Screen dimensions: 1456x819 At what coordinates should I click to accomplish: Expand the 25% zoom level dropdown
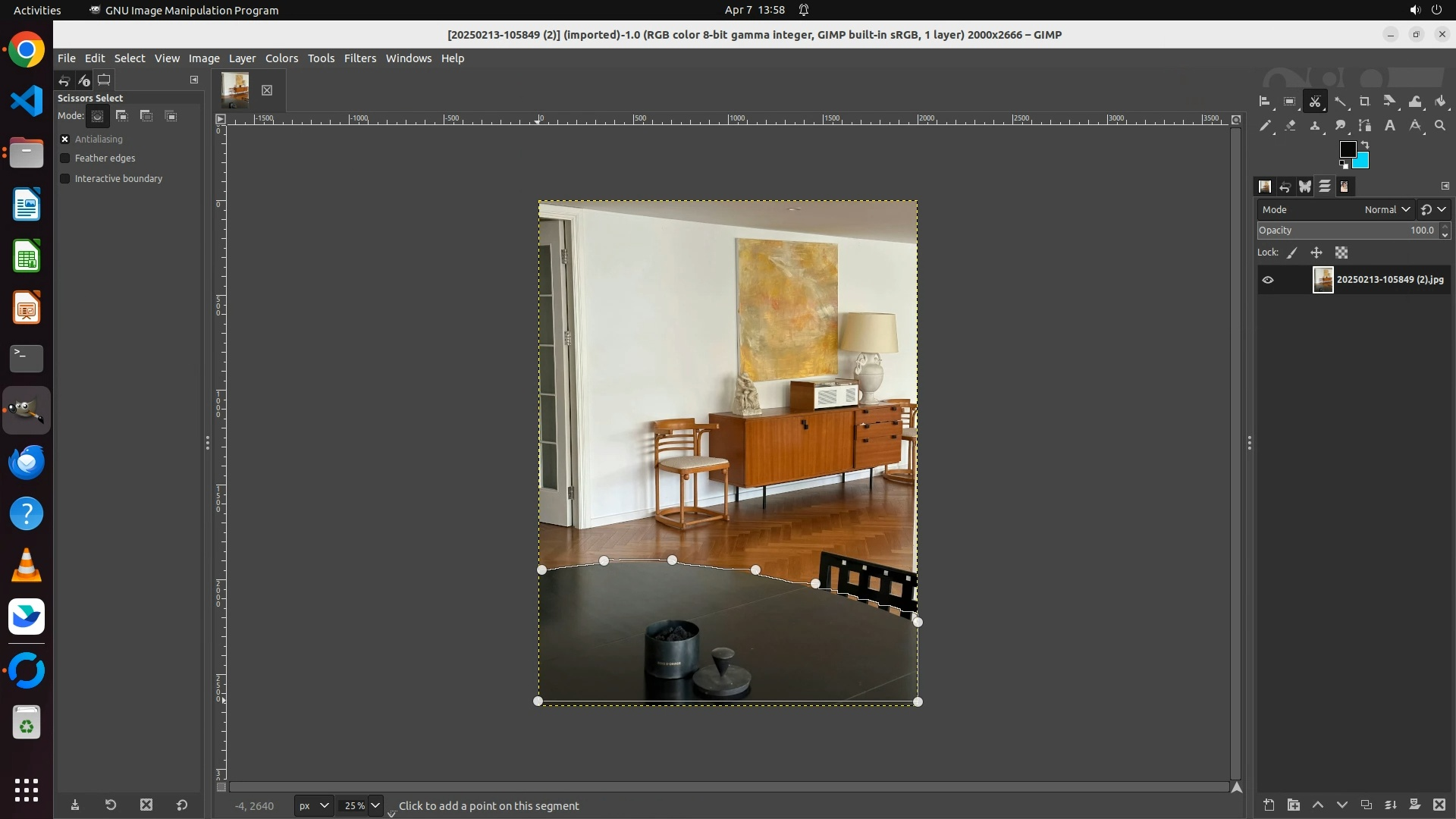(x=375, y=805)
